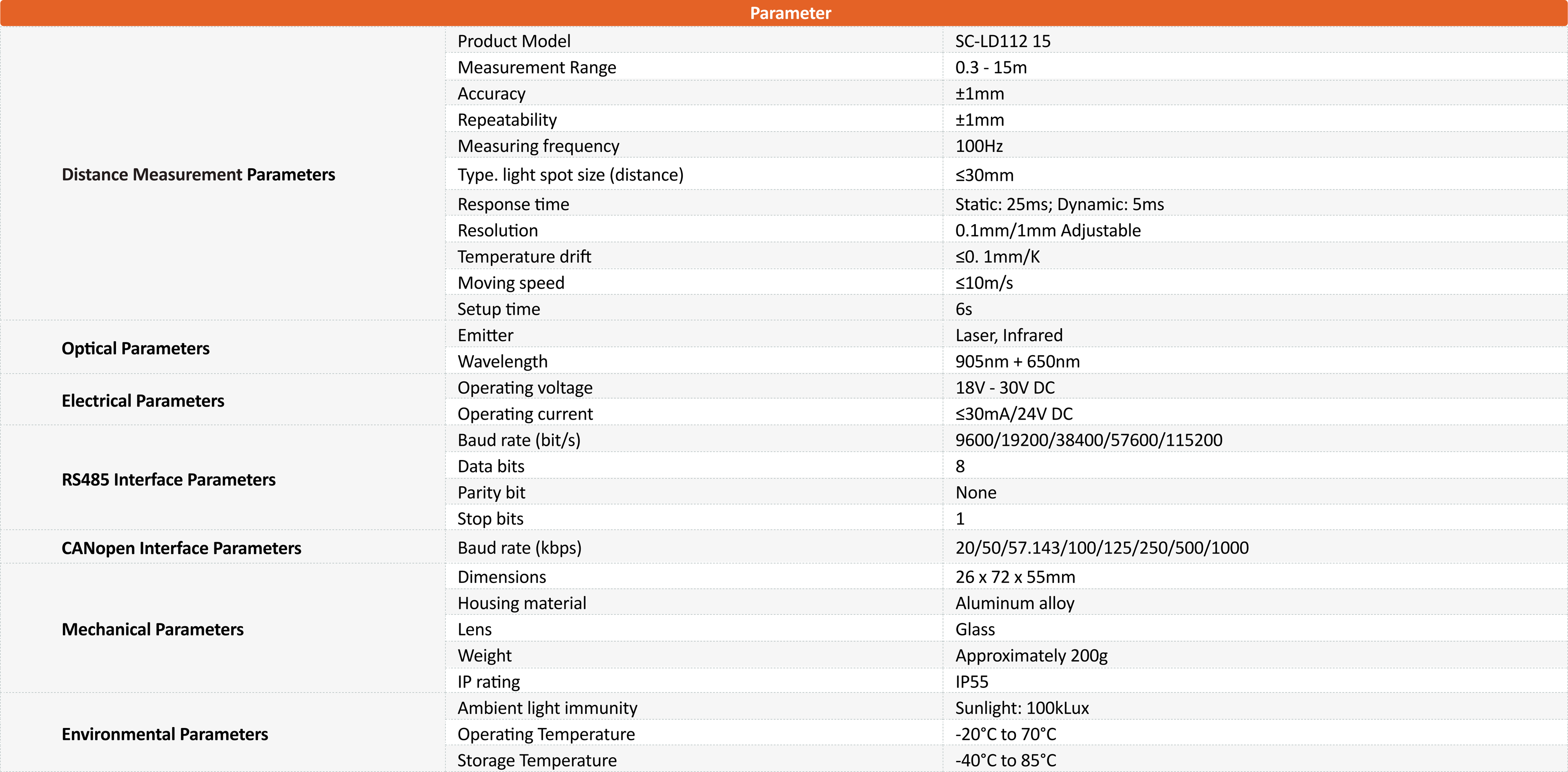Select the Wavelength value 905nm + 650nm
The width and height of the screenshot is (1568, 772).
coord(1017,361)
